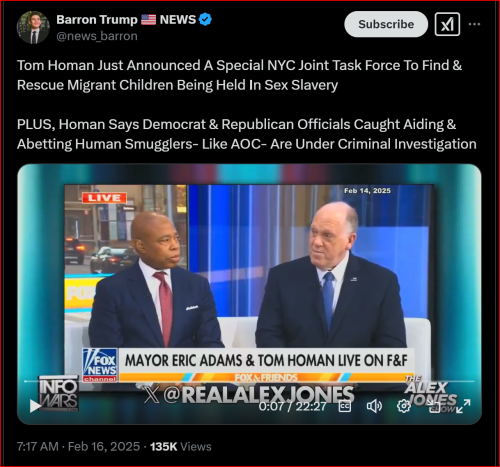Click the video thumbnail showing Fox & Friends

click(249, 283)
